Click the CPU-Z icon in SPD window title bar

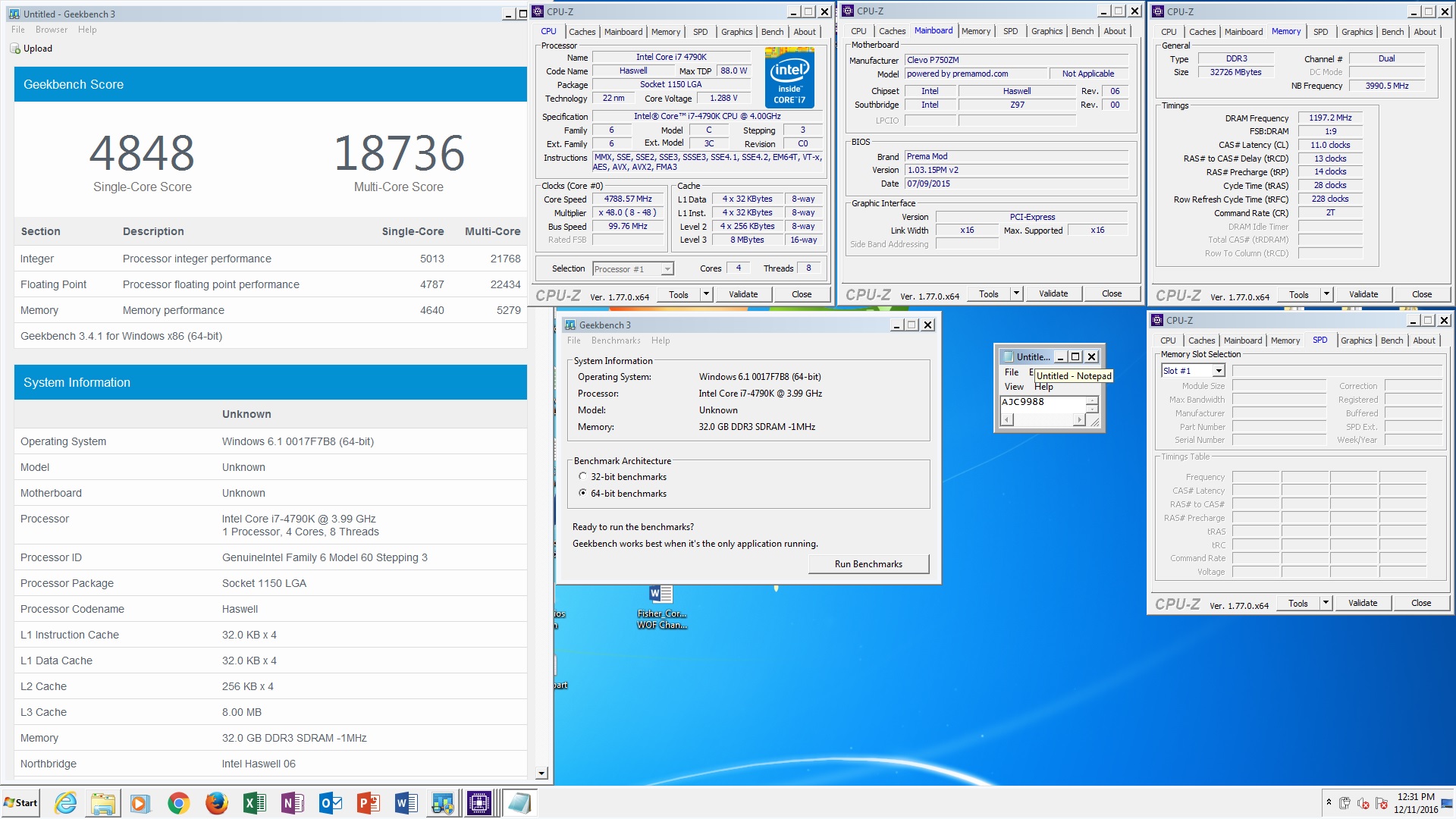pos(1157,320)
